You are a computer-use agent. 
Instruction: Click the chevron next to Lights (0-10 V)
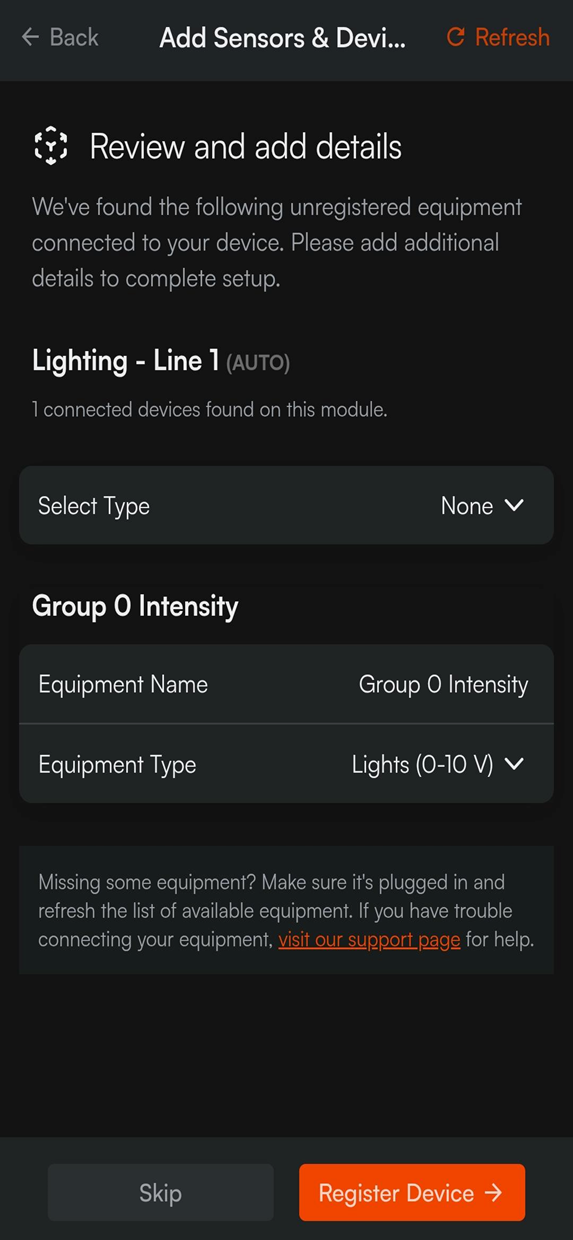(514, 764)
